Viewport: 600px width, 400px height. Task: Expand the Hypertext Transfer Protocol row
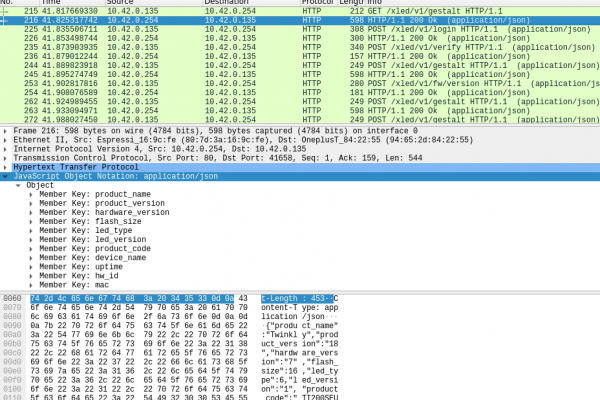click(x=5, y=167)
